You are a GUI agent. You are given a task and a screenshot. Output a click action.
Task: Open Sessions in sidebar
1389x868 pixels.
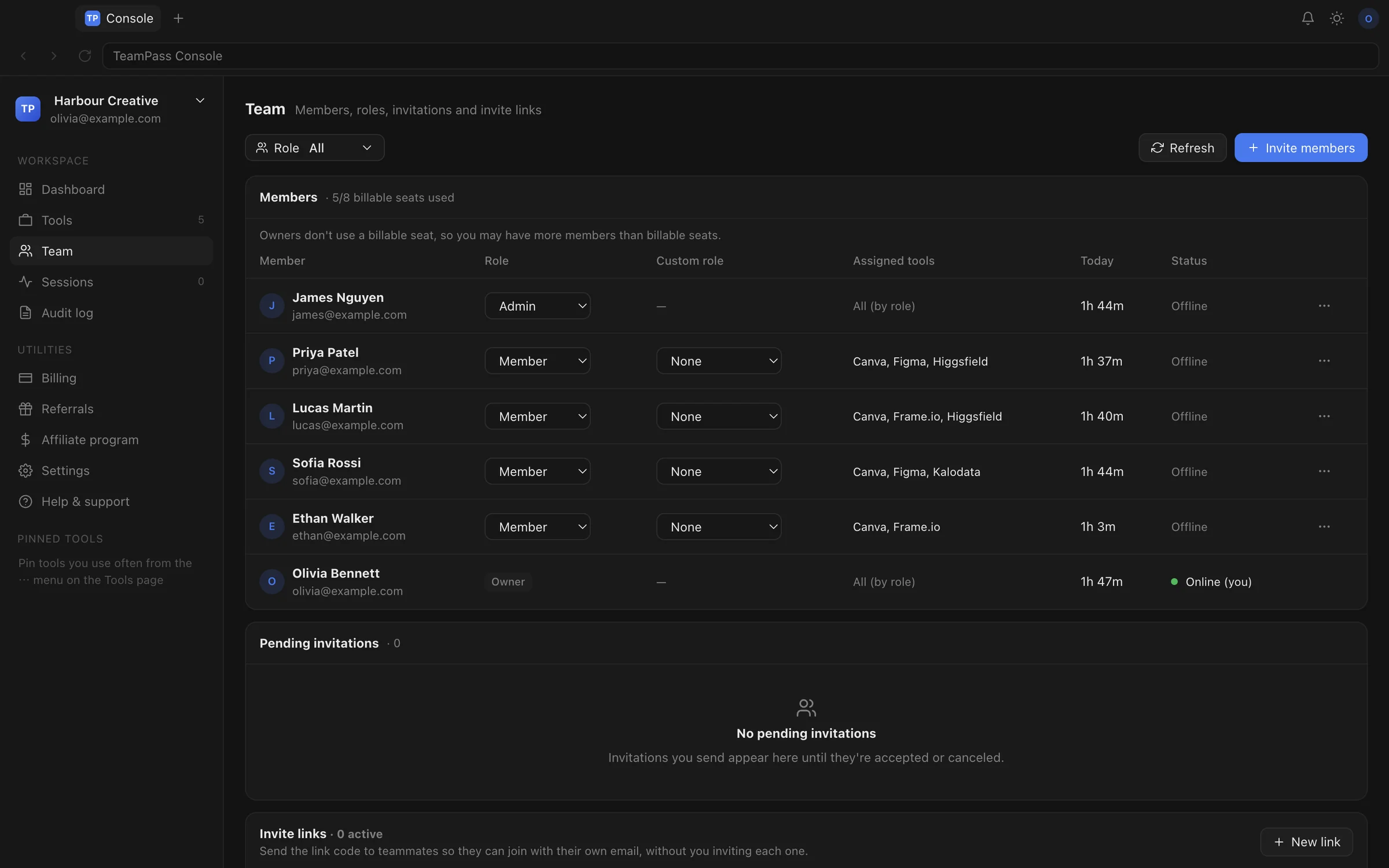[112, 282]
